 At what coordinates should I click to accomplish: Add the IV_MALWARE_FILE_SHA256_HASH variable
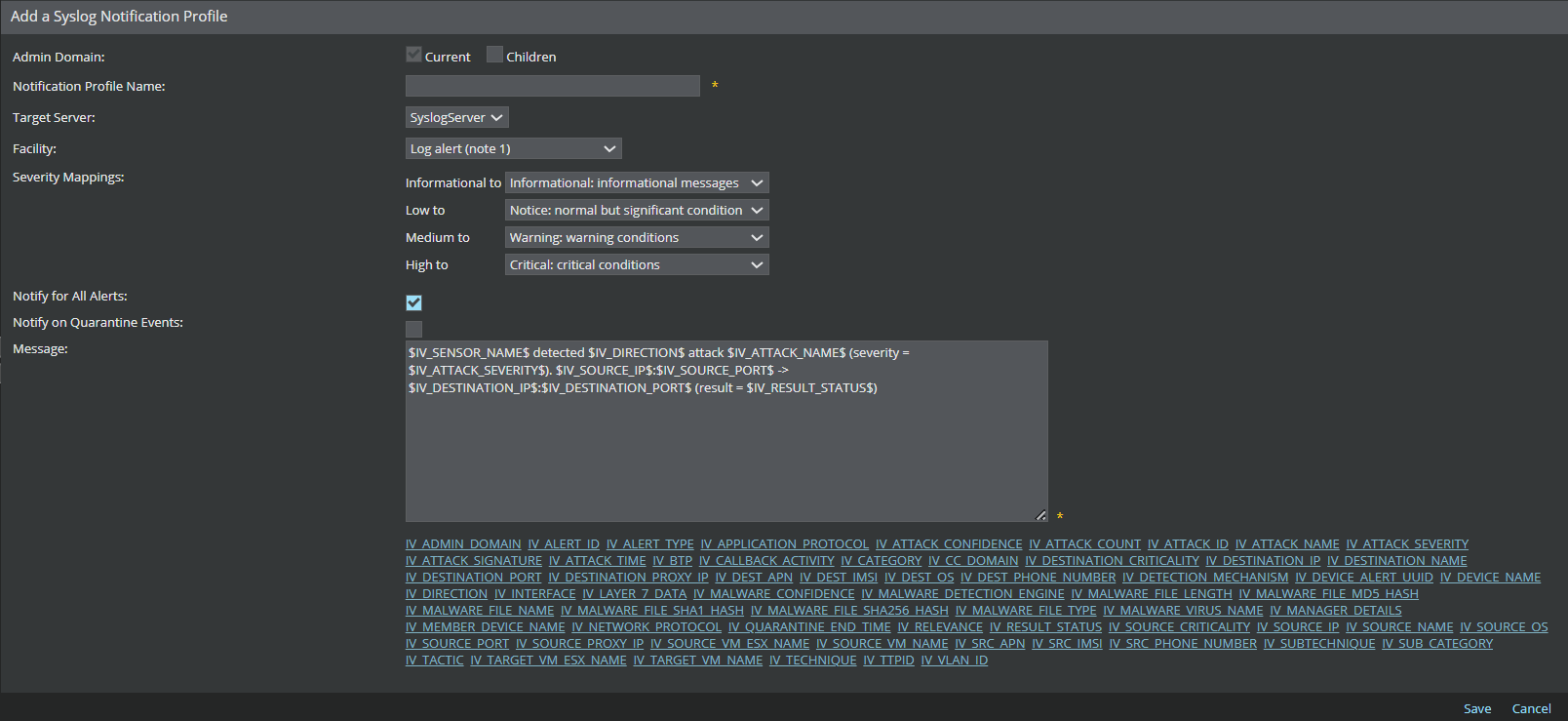(849, 611)
